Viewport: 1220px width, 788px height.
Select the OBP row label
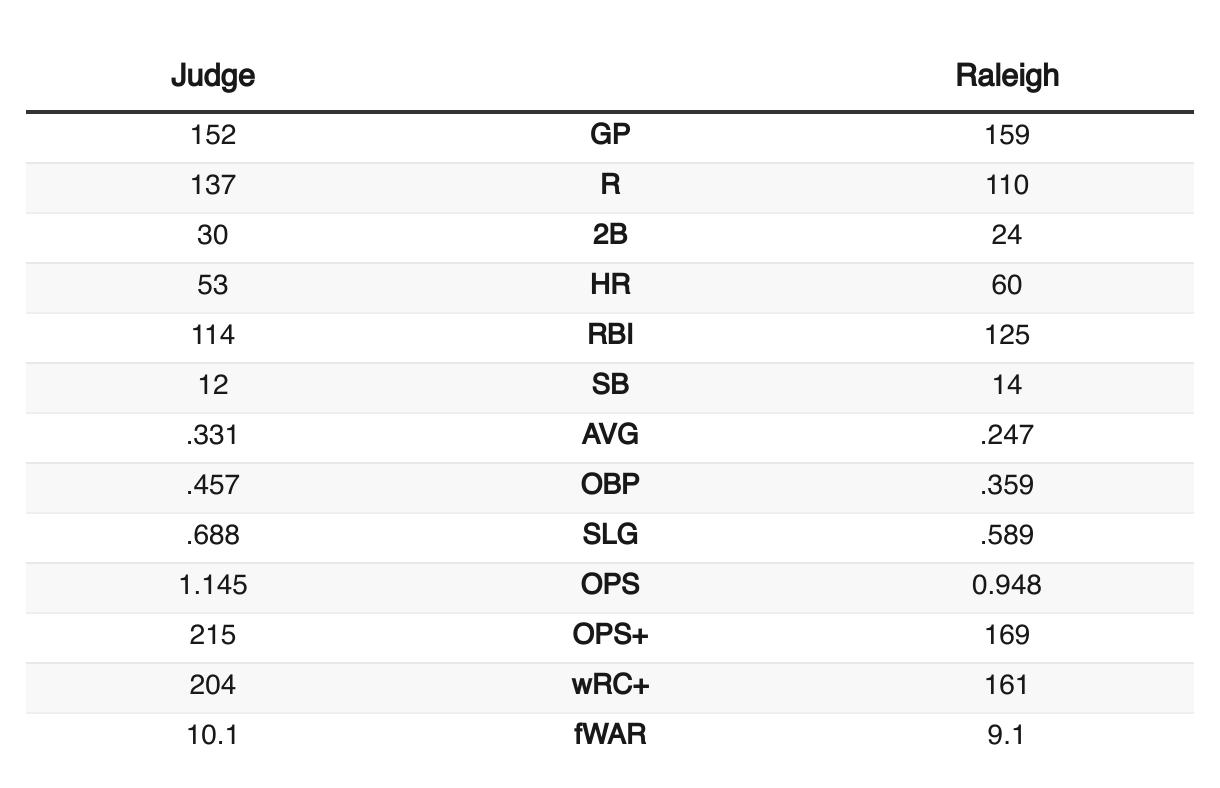pyautogui.click(x=610, y=485)
